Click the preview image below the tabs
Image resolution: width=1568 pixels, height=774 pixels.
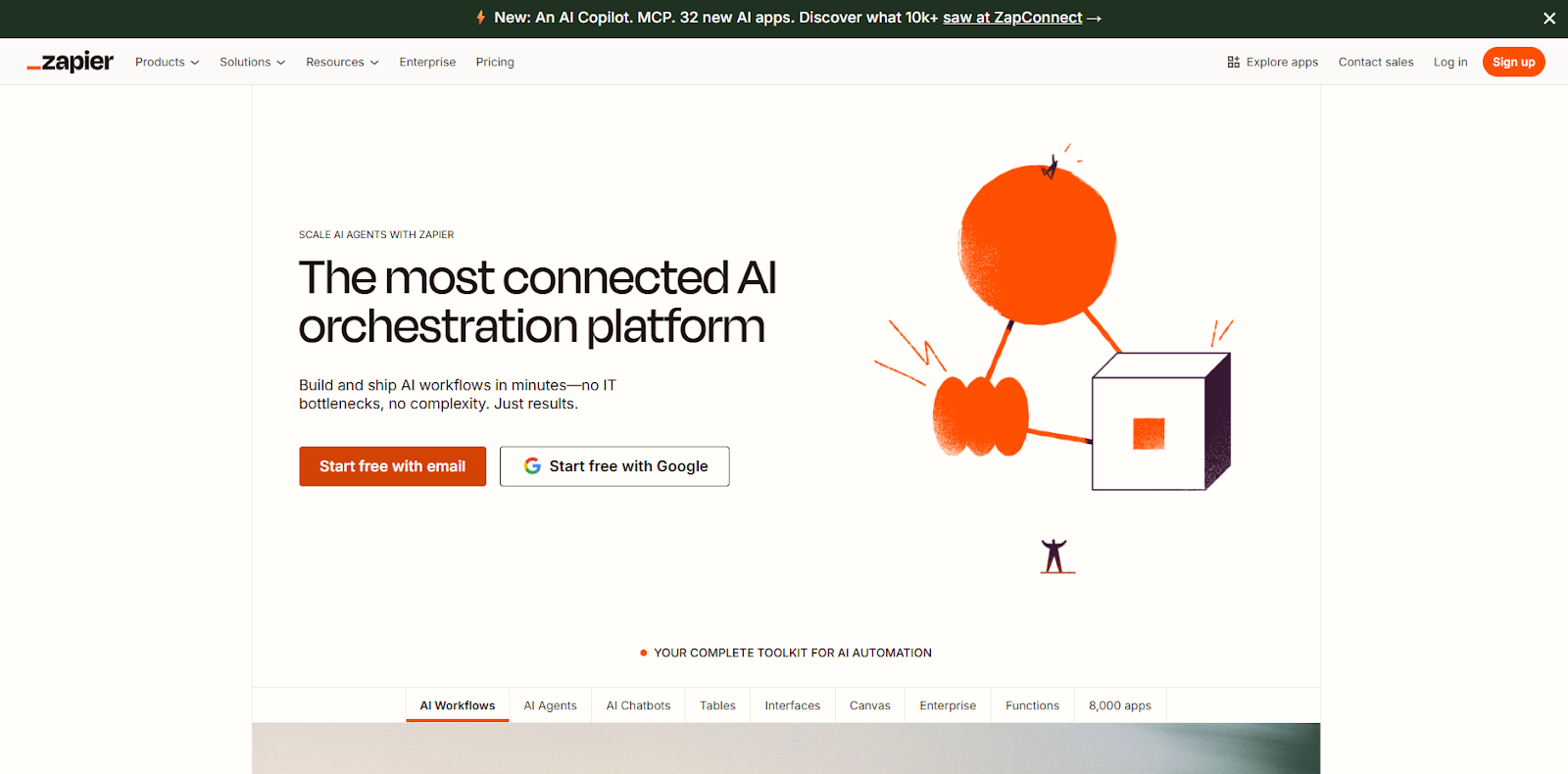786,749
